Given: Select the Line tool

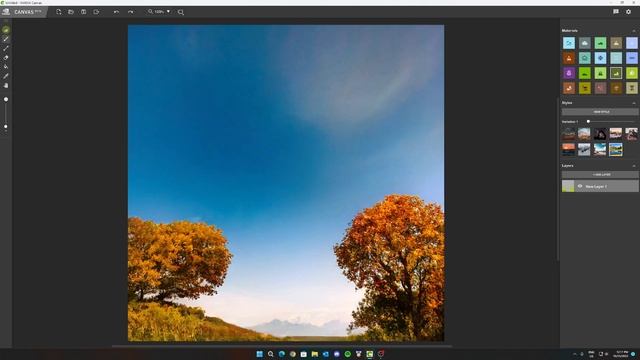Looking at the screenshot, I should coord(6,49).
